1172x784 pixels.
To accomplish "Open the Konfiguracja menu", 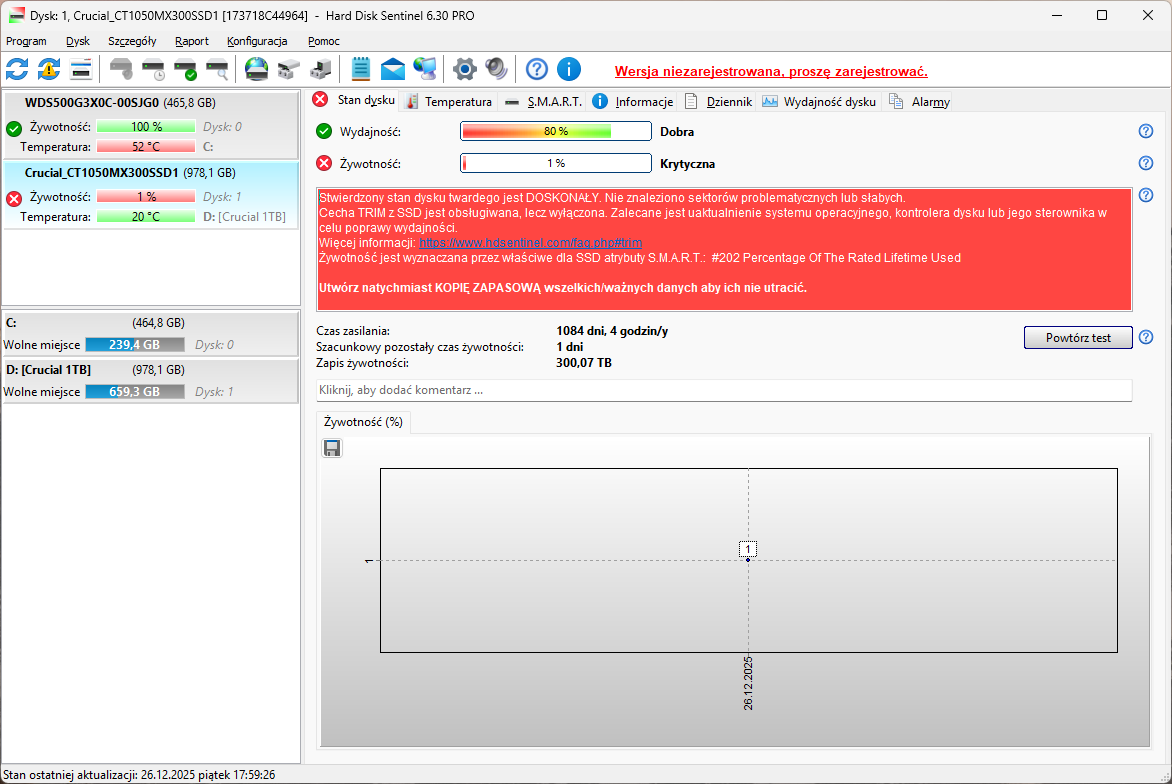I will 257,41.
